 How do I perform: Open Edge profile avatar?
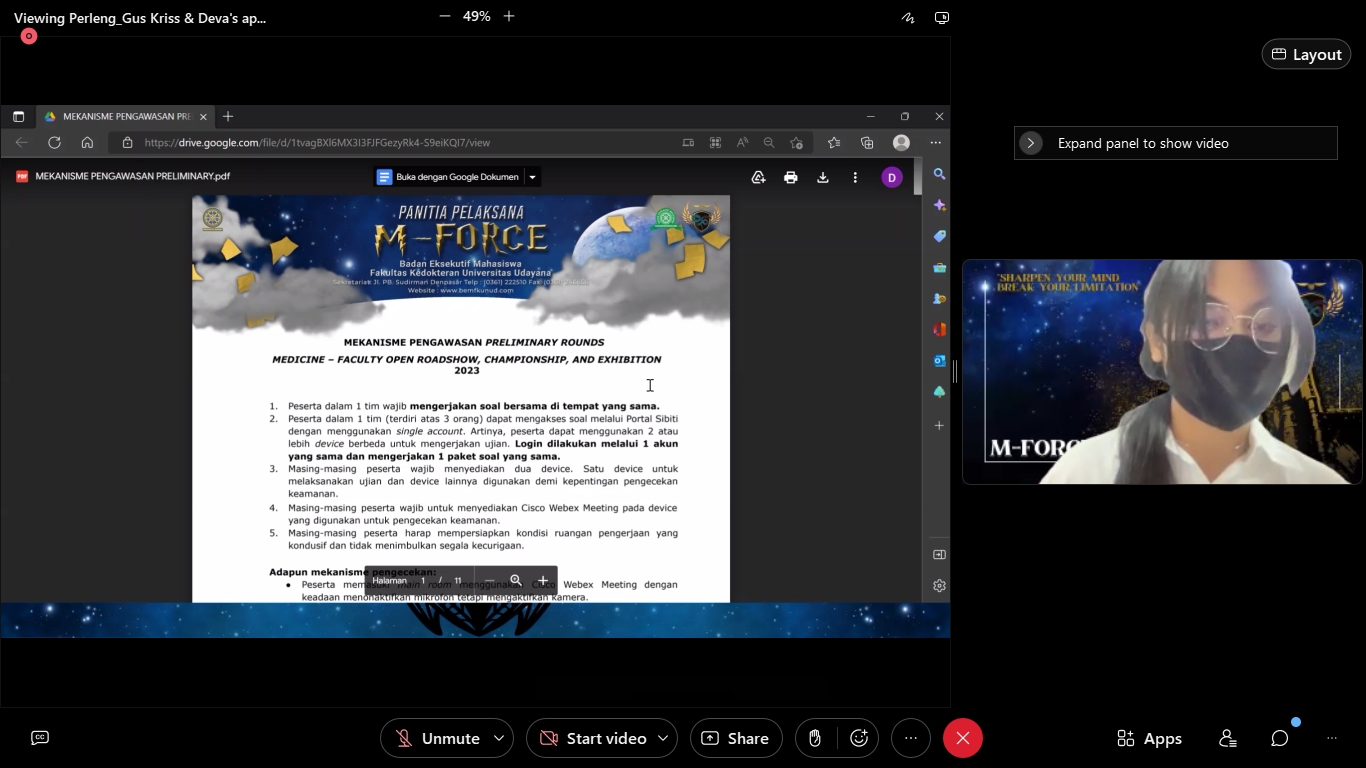pyautogui.click(x=901, y=143)
